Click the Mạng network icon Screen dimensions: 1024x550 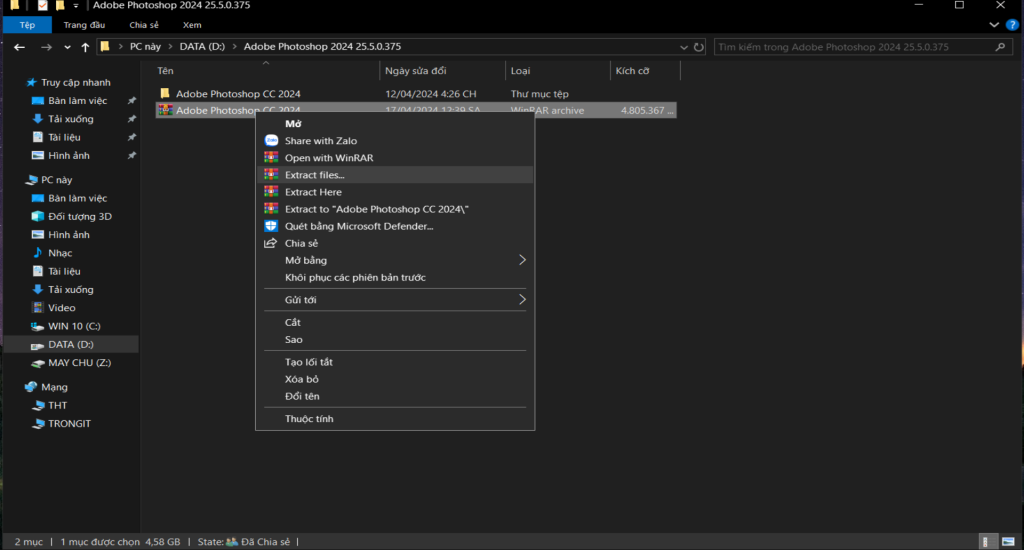tap(31, 387)
